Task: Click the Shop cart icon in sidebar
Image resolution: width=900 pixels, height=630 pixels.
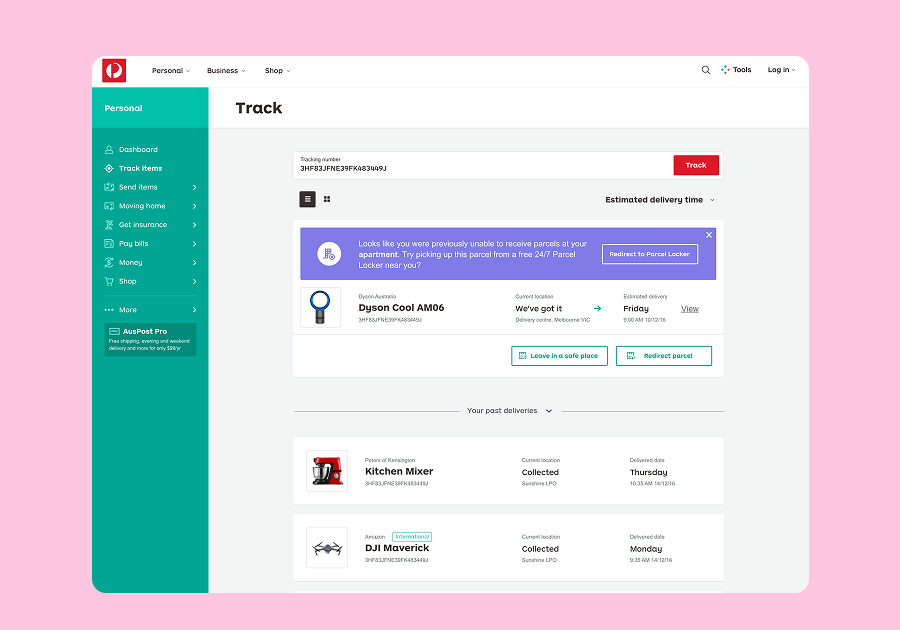Action: coord(108,281)
